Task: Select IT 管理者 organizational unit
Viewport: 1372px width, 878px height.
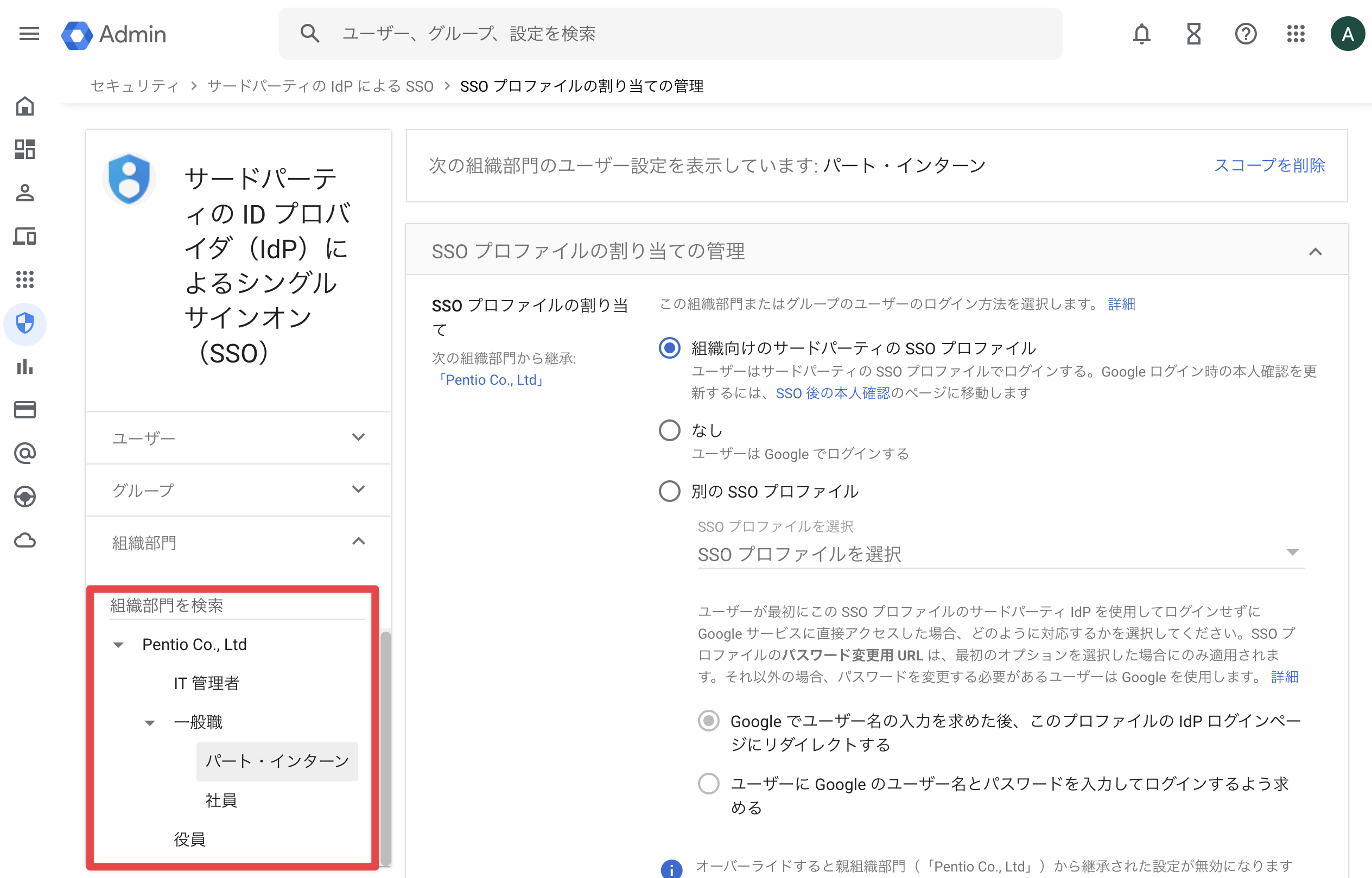Action: (206, 683)
